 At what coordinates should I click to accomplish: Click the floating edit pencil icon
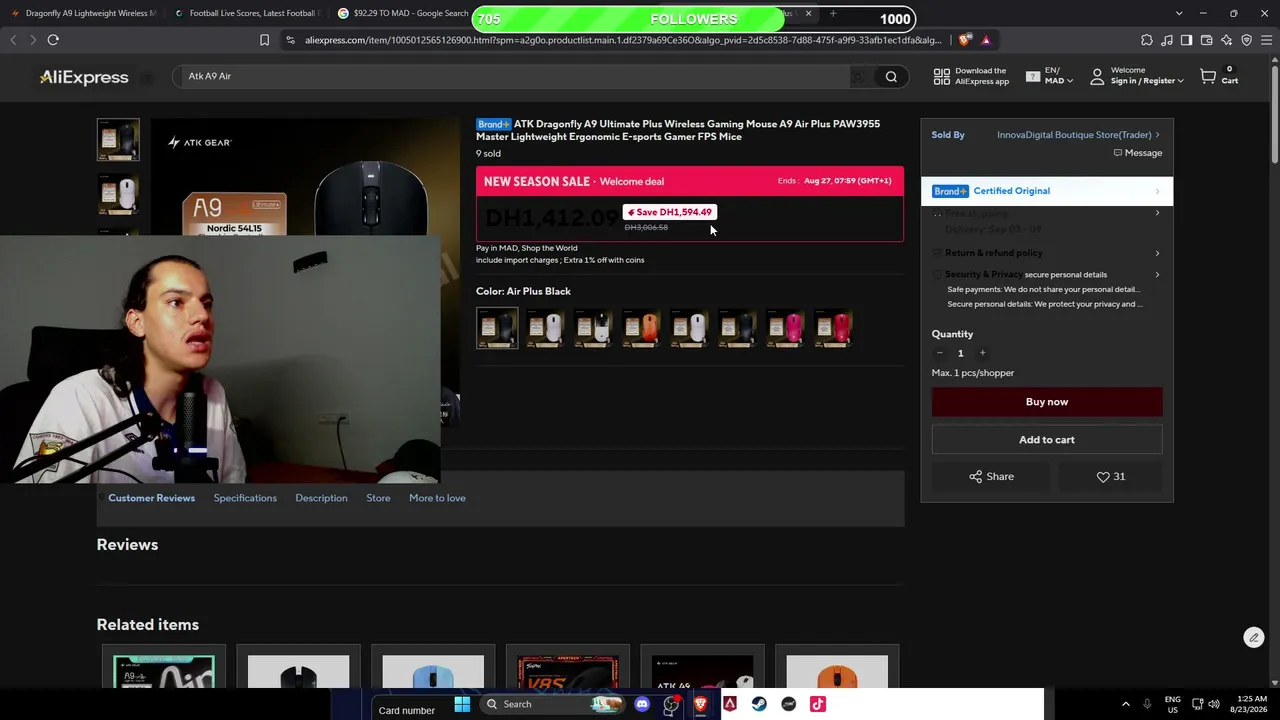(1253, 638)
